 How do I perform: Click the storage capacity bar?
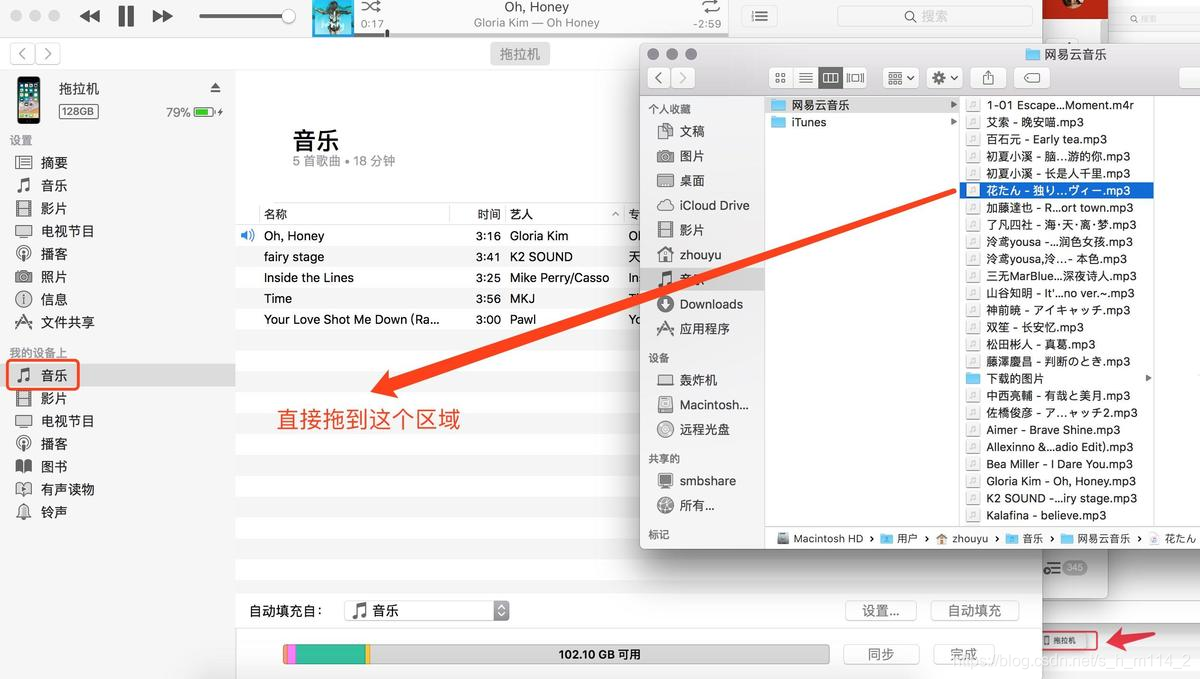coord(556,654)
